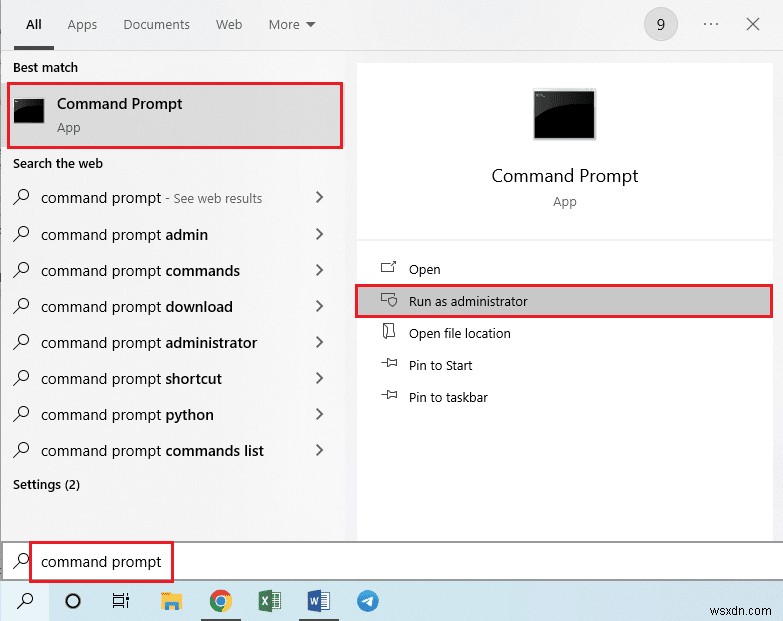The height and width of the screenshot is (621, 783).
Task: Click the Run as administrator shield icon
Action: click(x=389, y=300)
